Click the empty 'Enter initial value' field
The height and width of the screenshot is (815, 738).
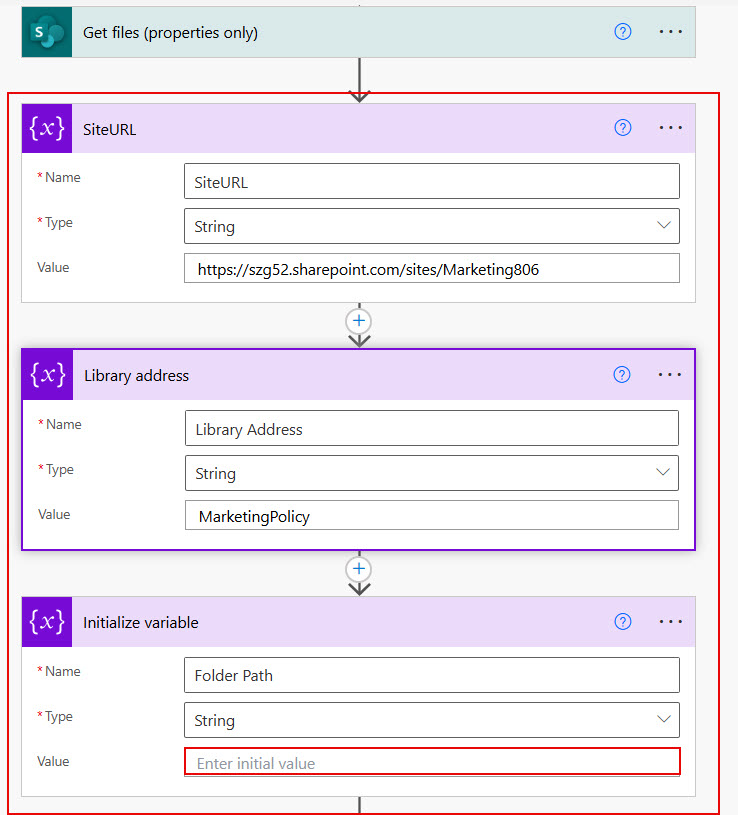coord(431,763)
